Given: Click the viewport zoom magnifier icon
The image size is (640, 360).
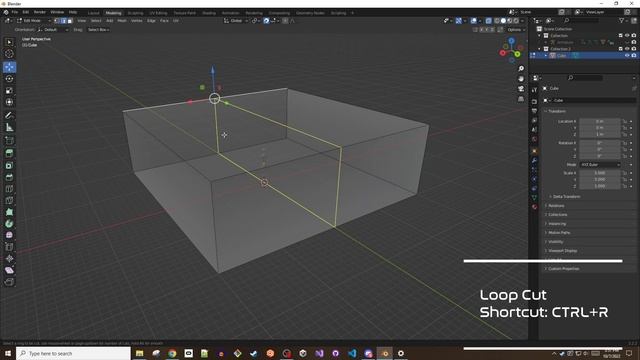Looking at the screenshot, I should coord(521,69).
